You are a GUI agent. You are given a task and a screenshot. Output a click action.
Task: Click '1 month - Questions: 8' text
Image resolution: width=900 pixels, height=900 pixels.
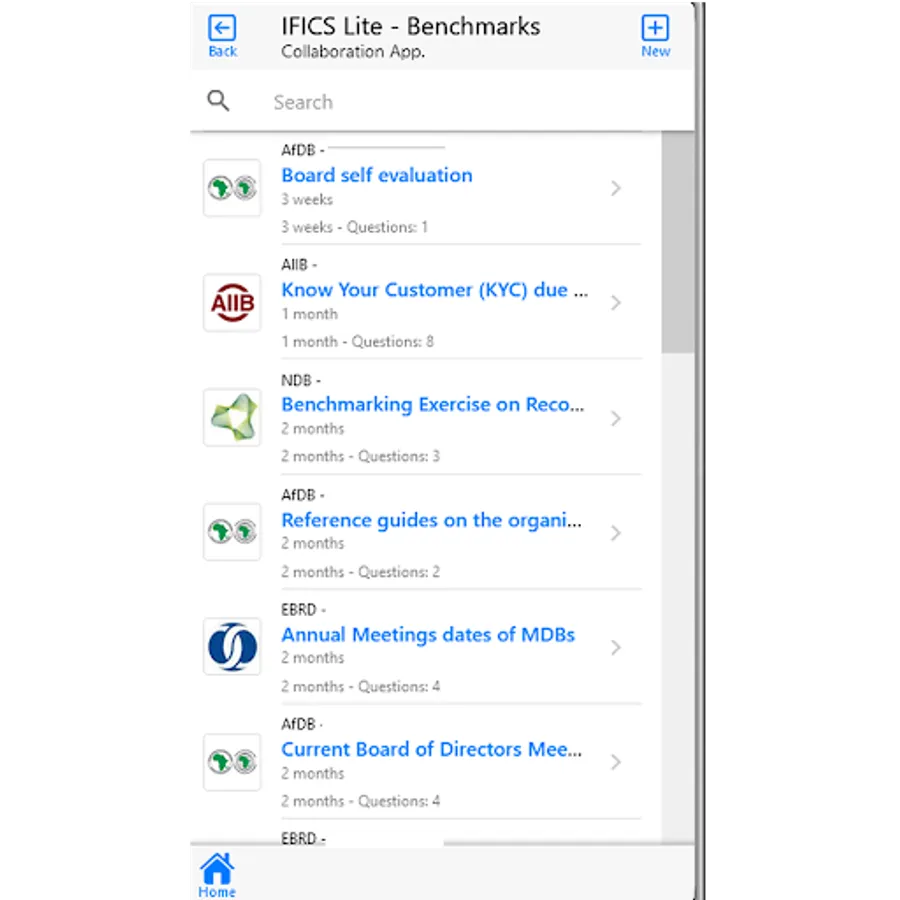pyautogui.click(x=357, y=342)
